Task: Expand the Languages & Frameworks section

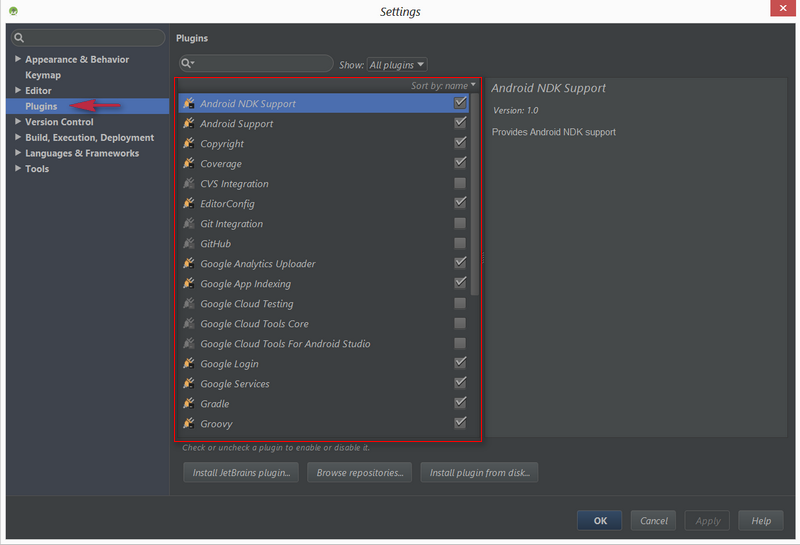Action: pyautogui.click(x=18, y=153)
